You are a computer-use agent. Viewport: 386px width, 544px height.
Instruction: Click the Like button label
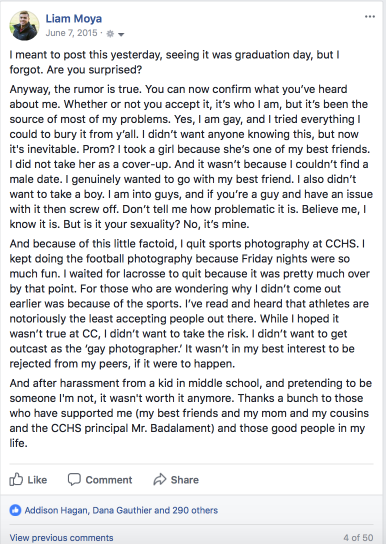pyautogui.click(x=37, y=480)
